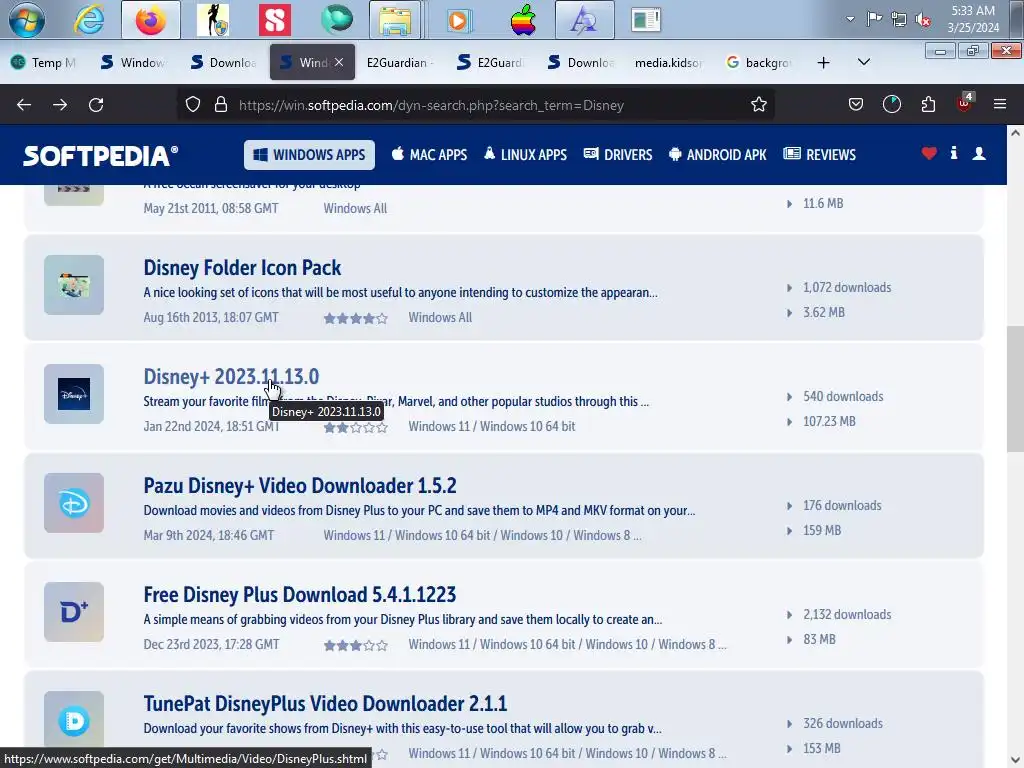Screen dimensions: 1024x768
Task: Click the 1,072 downloads text
Action: (x=847, y=287)
